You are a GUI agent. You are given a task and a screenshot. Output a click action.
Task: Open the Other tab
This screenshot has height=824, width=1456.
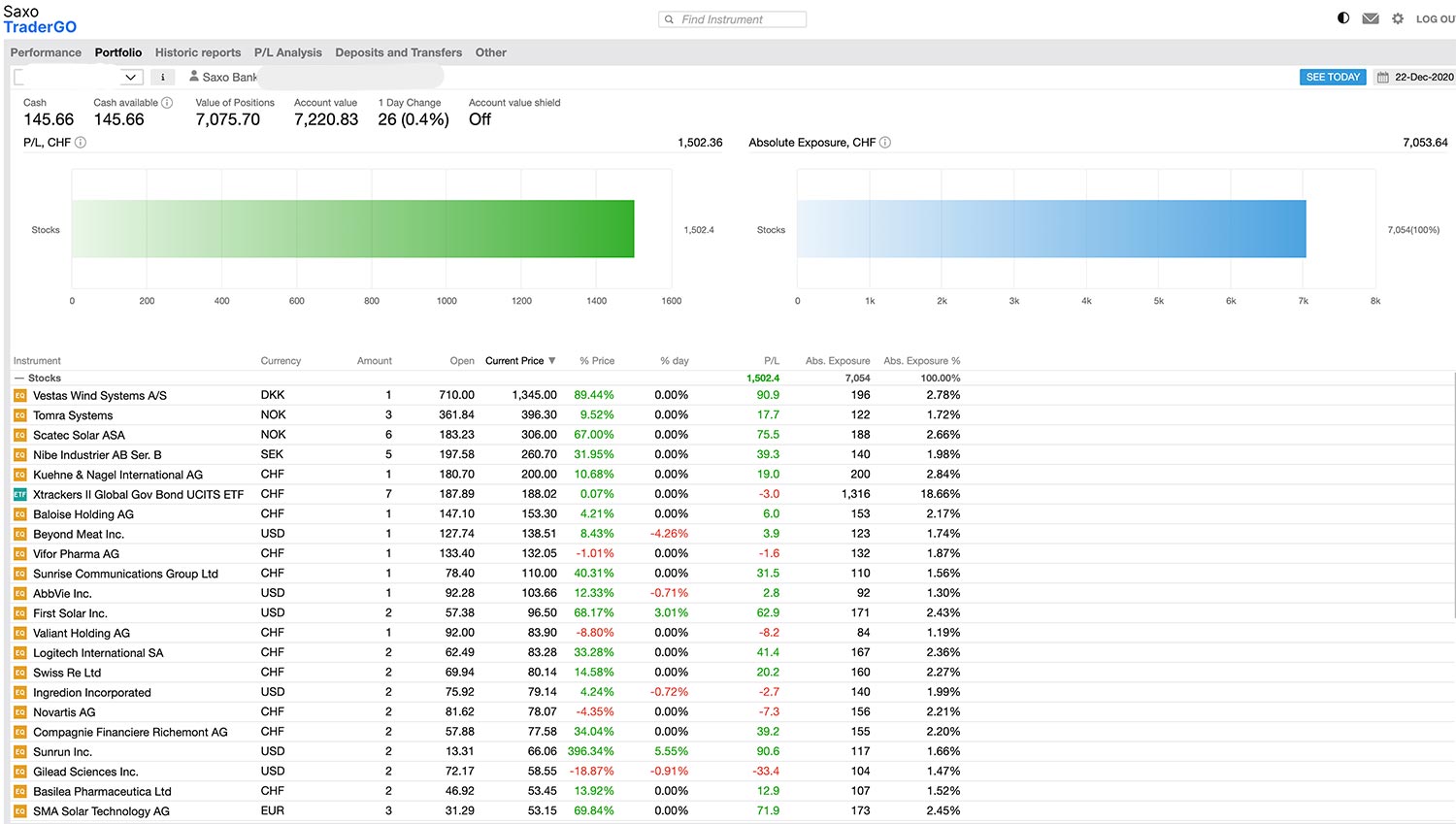coord(491,52)
